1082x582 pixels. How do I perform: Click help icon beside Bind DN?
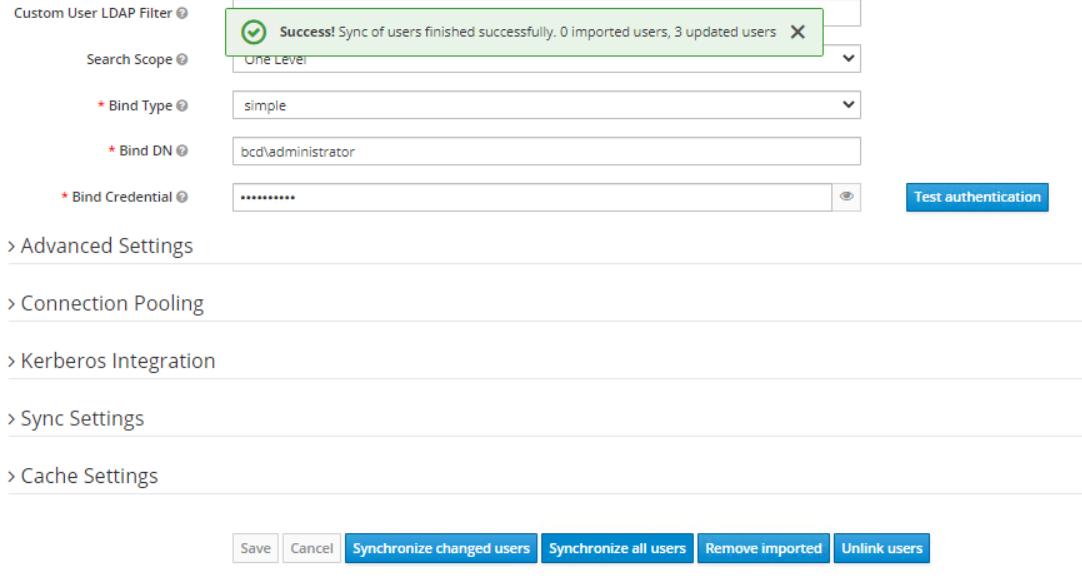(181, 151)
